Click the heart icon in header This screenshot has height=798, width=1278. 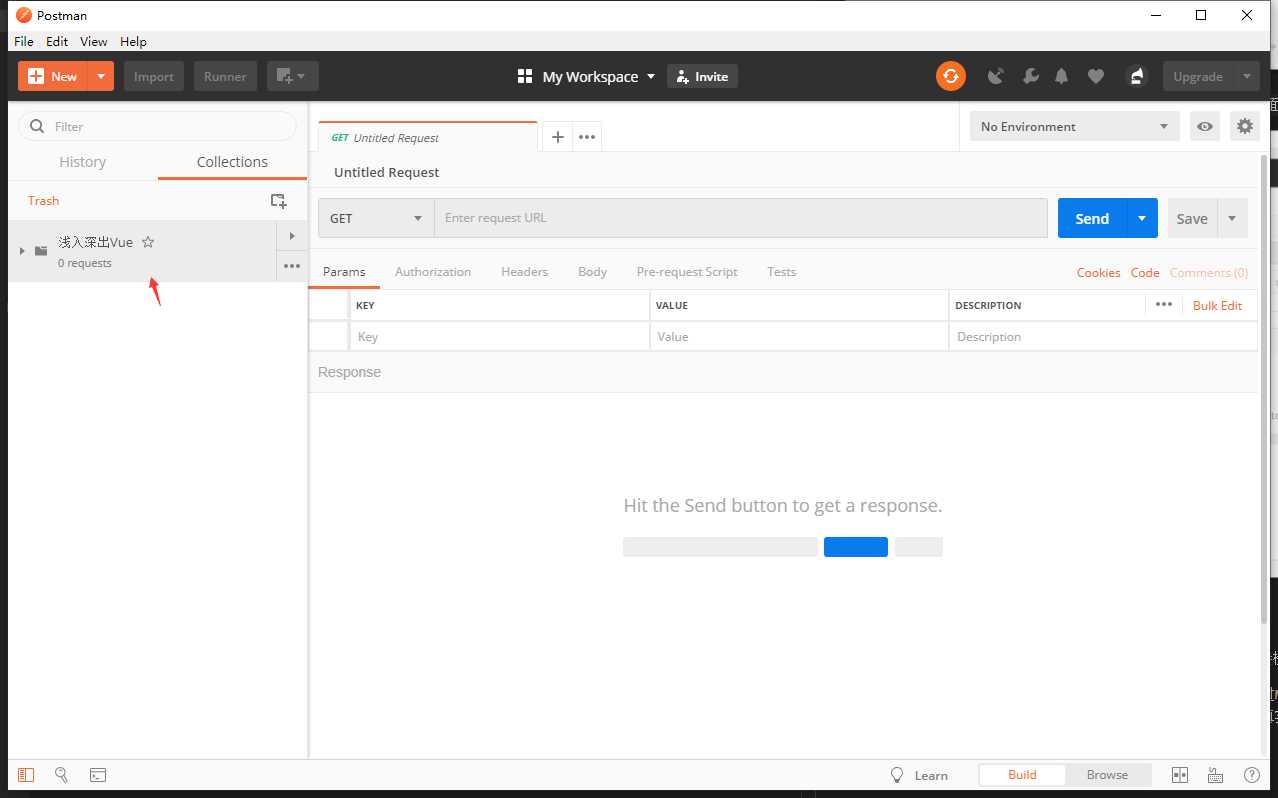point(1096,76)
